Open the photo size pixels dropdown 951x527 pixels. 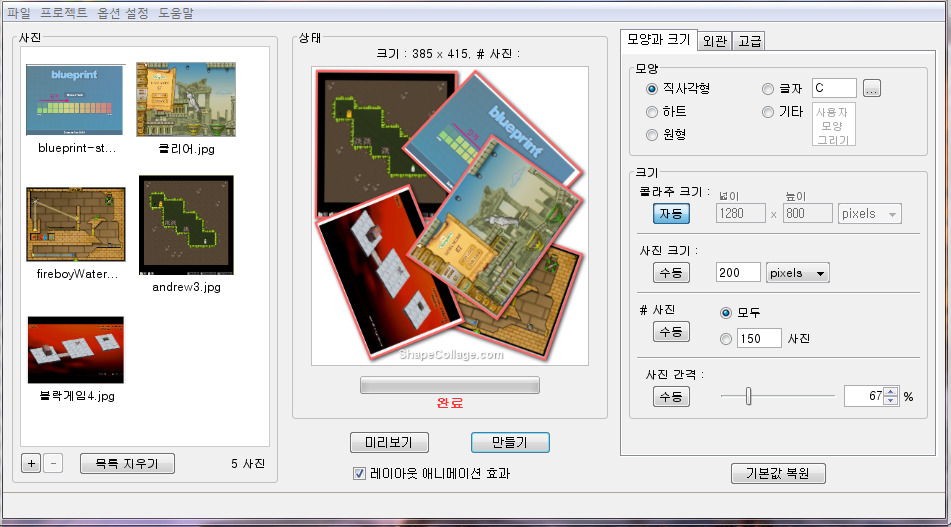[x=797, y=273]
